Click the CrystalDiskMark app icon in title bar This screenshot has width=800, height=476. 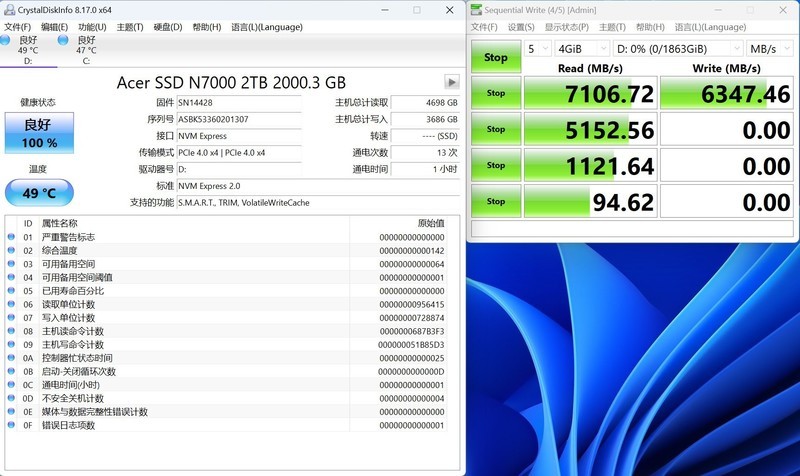click(x=476, y=10)
